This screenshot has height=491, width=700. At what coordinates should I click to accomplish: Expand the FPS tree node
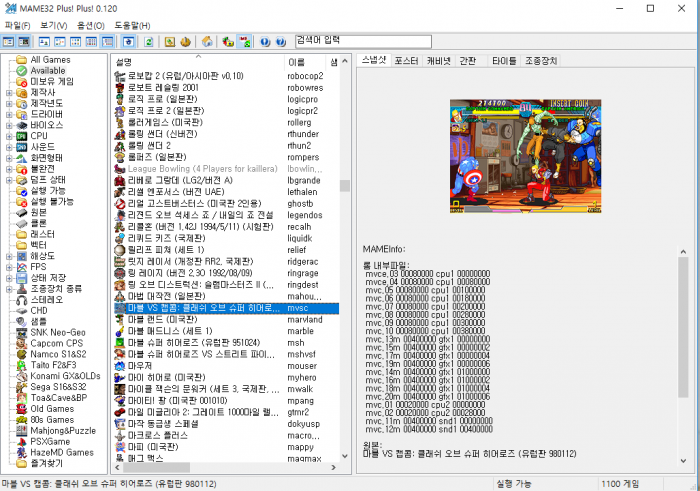pyautogui.click(x=9, y=267)
